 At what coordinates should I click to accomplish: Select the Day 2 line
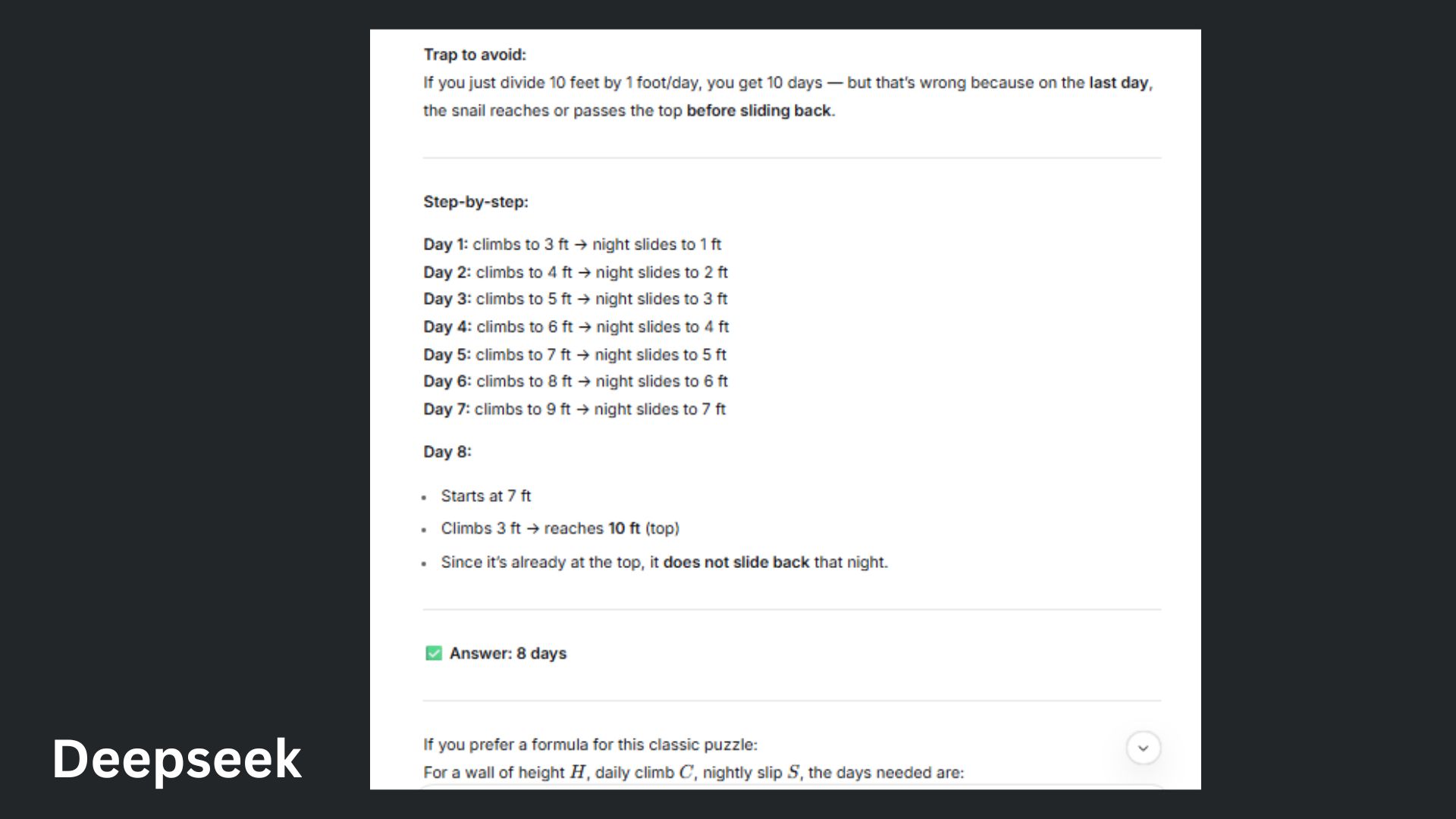click(x=575, y=271)
